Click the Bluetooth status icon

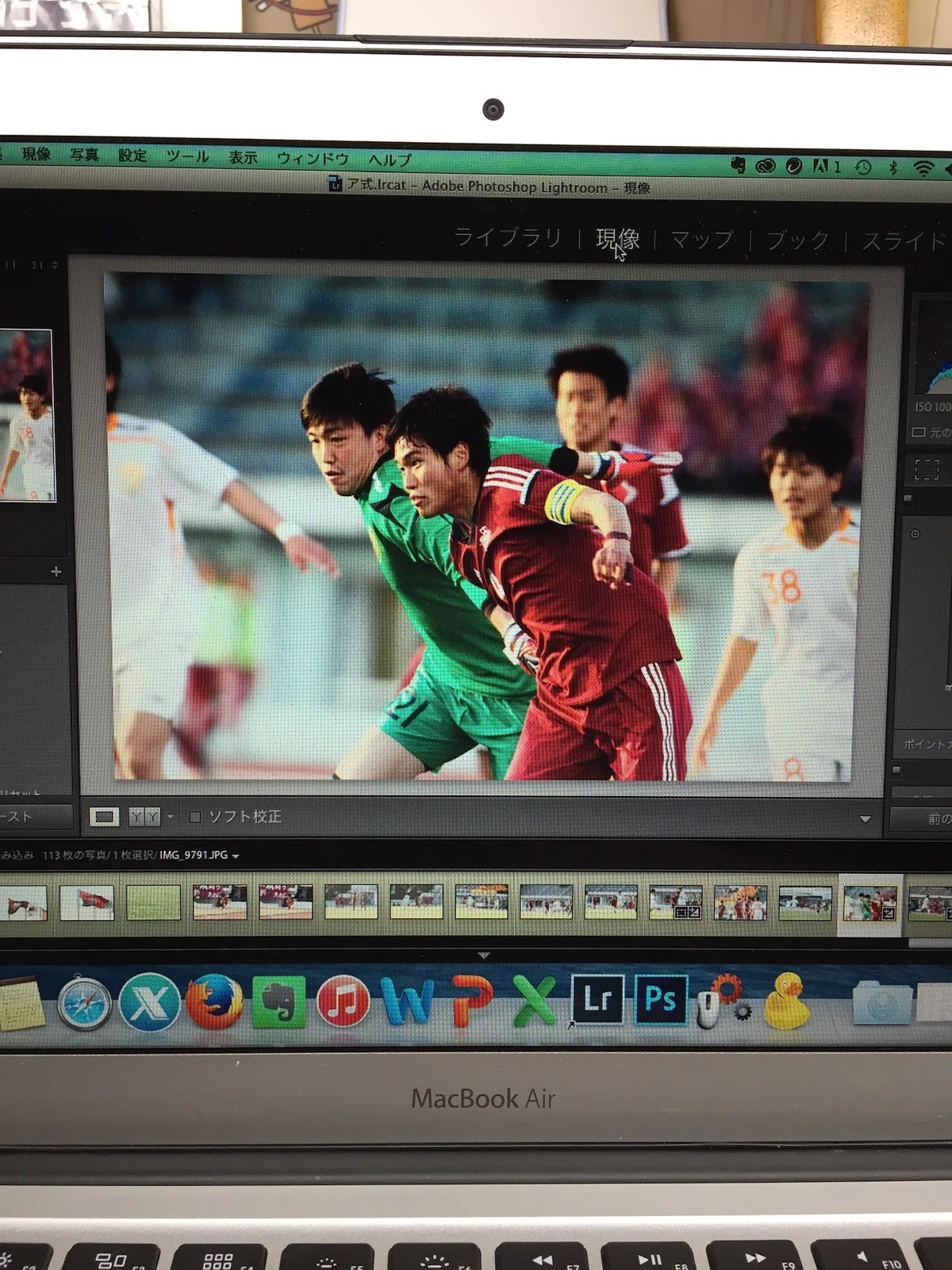click(893, 167)
